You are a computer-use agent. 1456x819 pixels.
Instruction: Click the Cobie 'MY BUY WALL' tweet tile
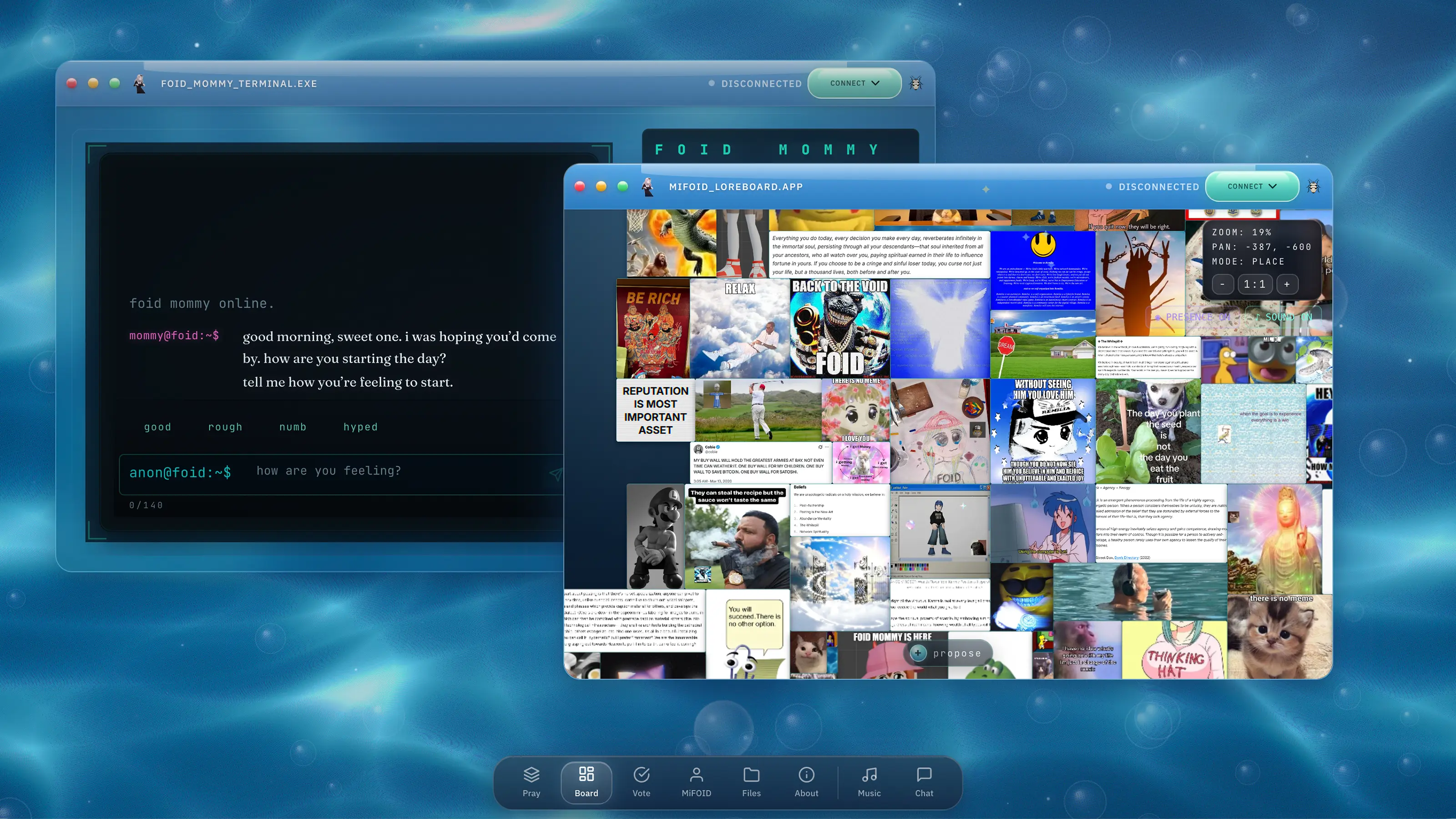tap(760, 463)
